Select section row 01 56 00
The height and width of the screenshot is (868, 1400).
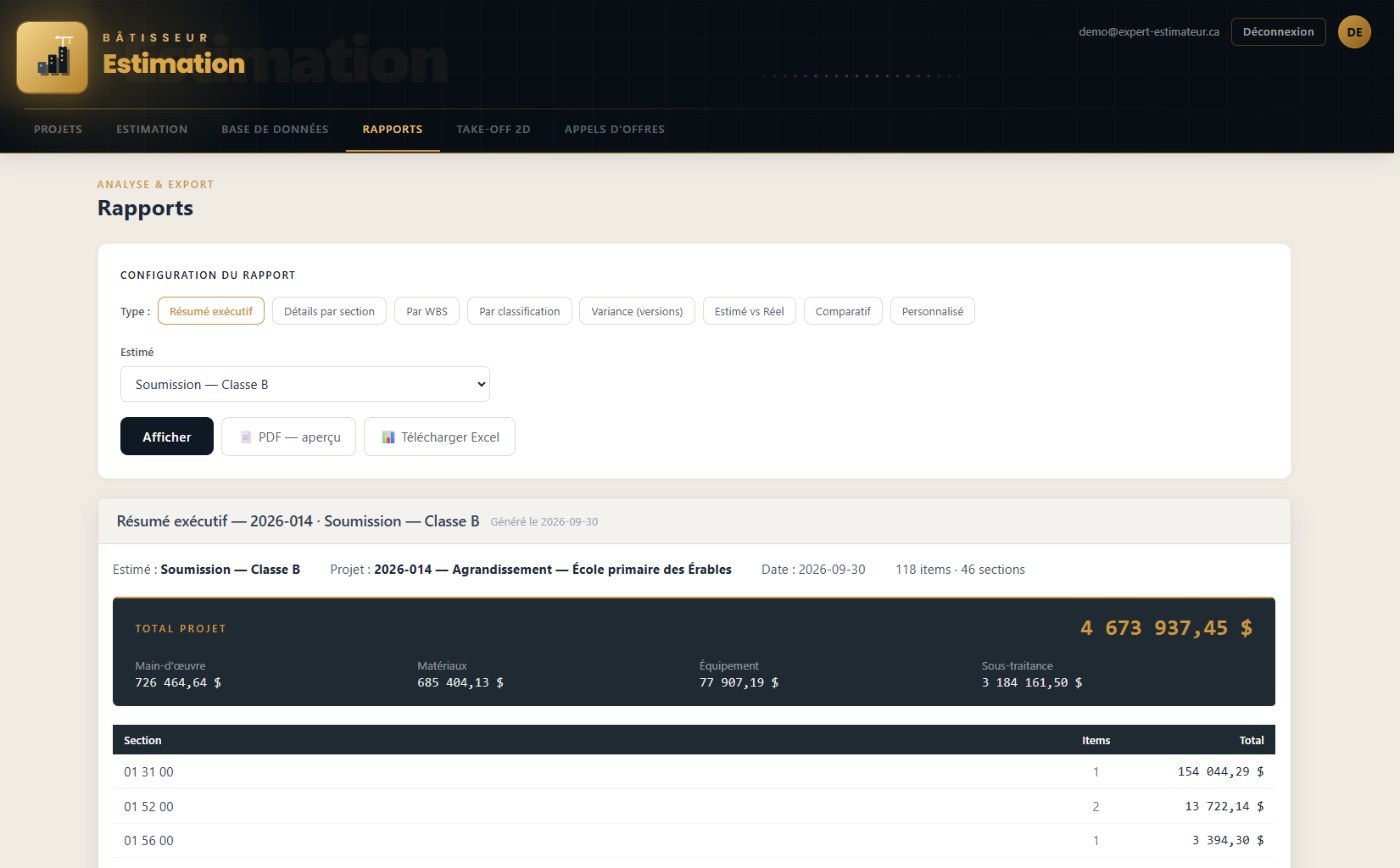[694, 840]
